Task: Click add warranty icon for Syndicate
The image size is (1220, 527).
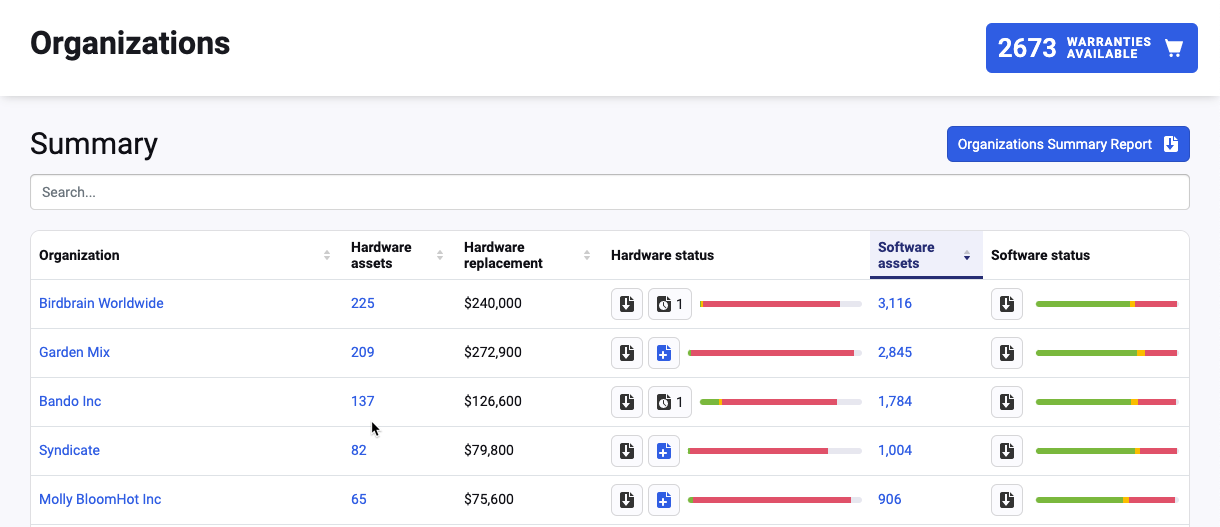Action: 663,451
